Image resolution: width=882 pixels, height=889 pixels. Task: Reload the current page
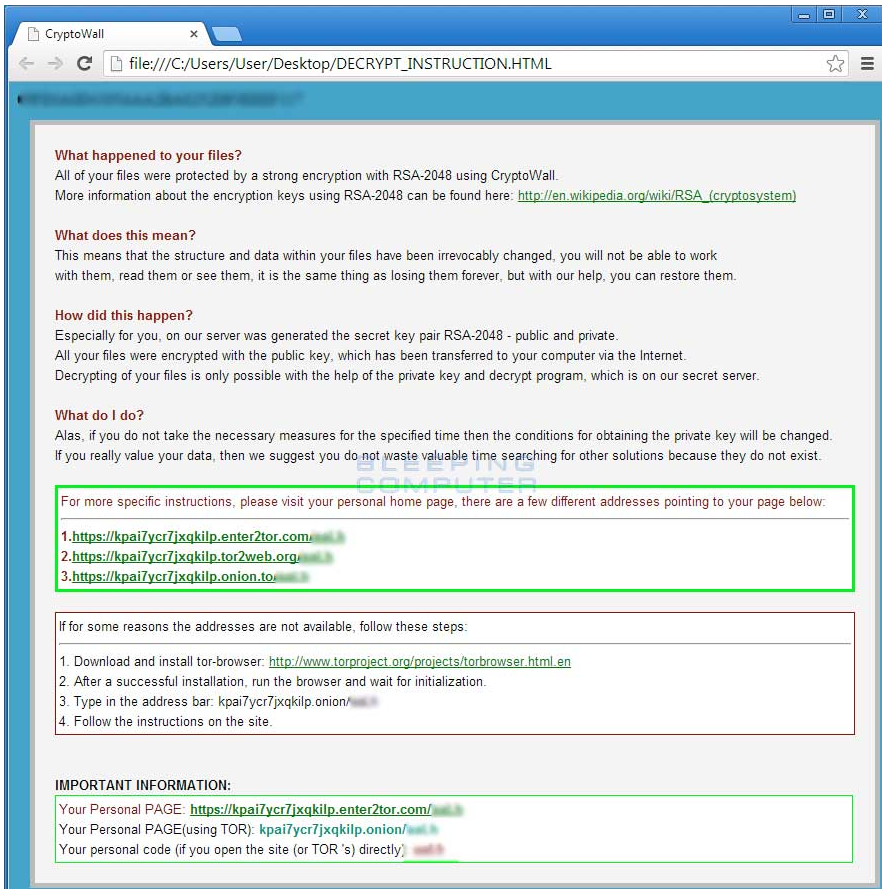[x=84, y=64]
